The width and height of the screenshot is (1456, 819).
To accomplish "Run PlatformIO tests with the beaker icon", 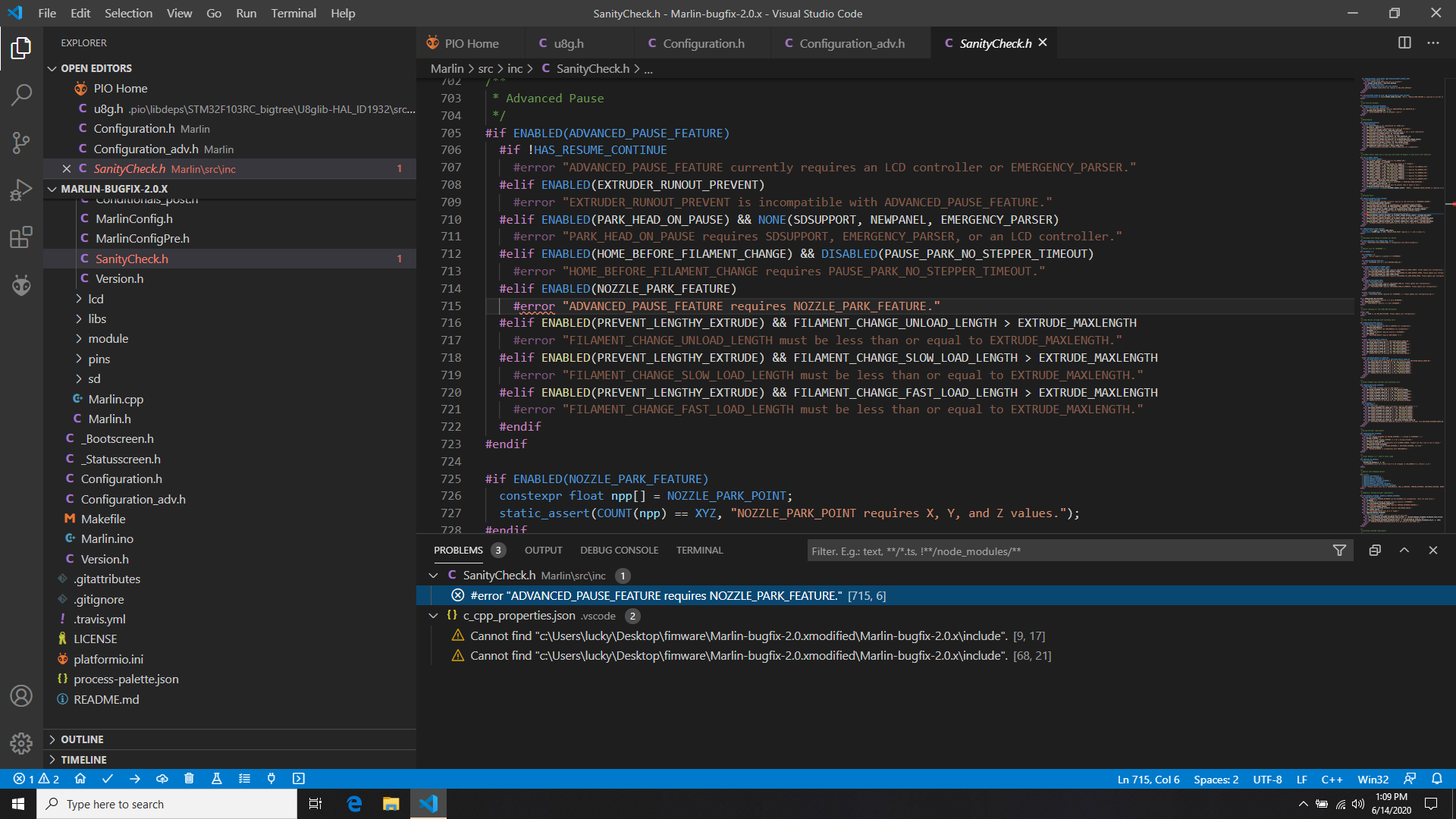I will [216, 778].
